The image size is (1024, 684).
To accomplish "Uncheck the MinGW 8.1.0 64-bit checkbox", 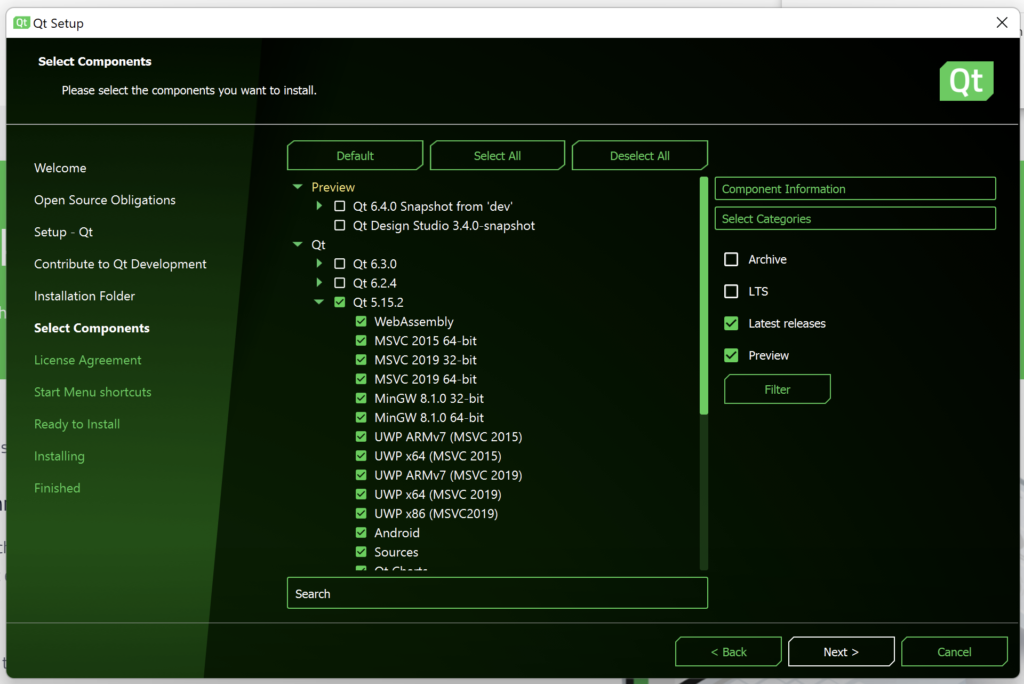I will [361, 417].
